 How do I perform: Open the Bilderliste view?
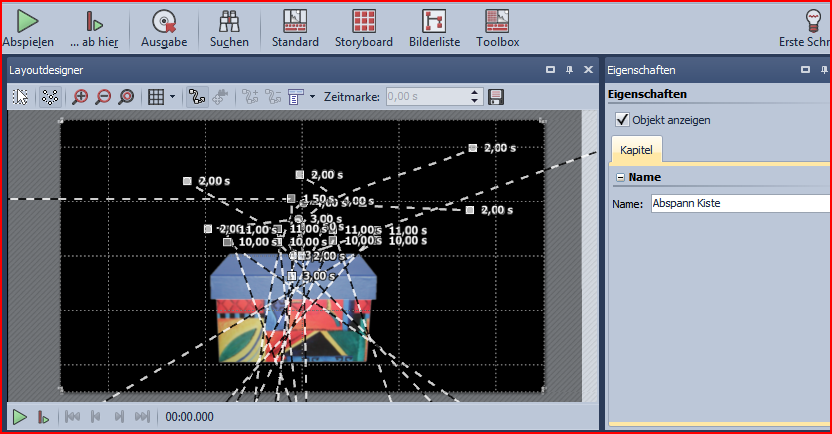434,27
